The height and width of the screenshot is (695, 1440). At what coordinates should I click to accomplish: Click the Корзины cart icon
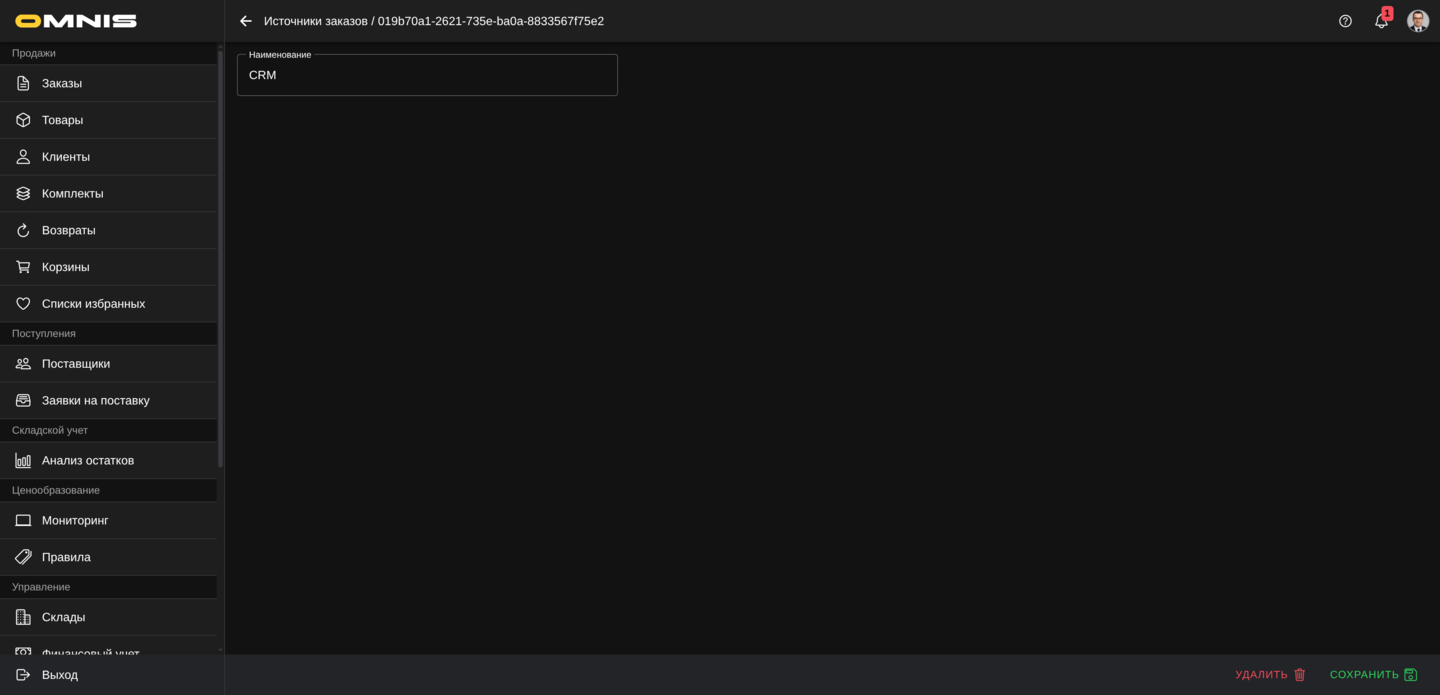[23, 267]
